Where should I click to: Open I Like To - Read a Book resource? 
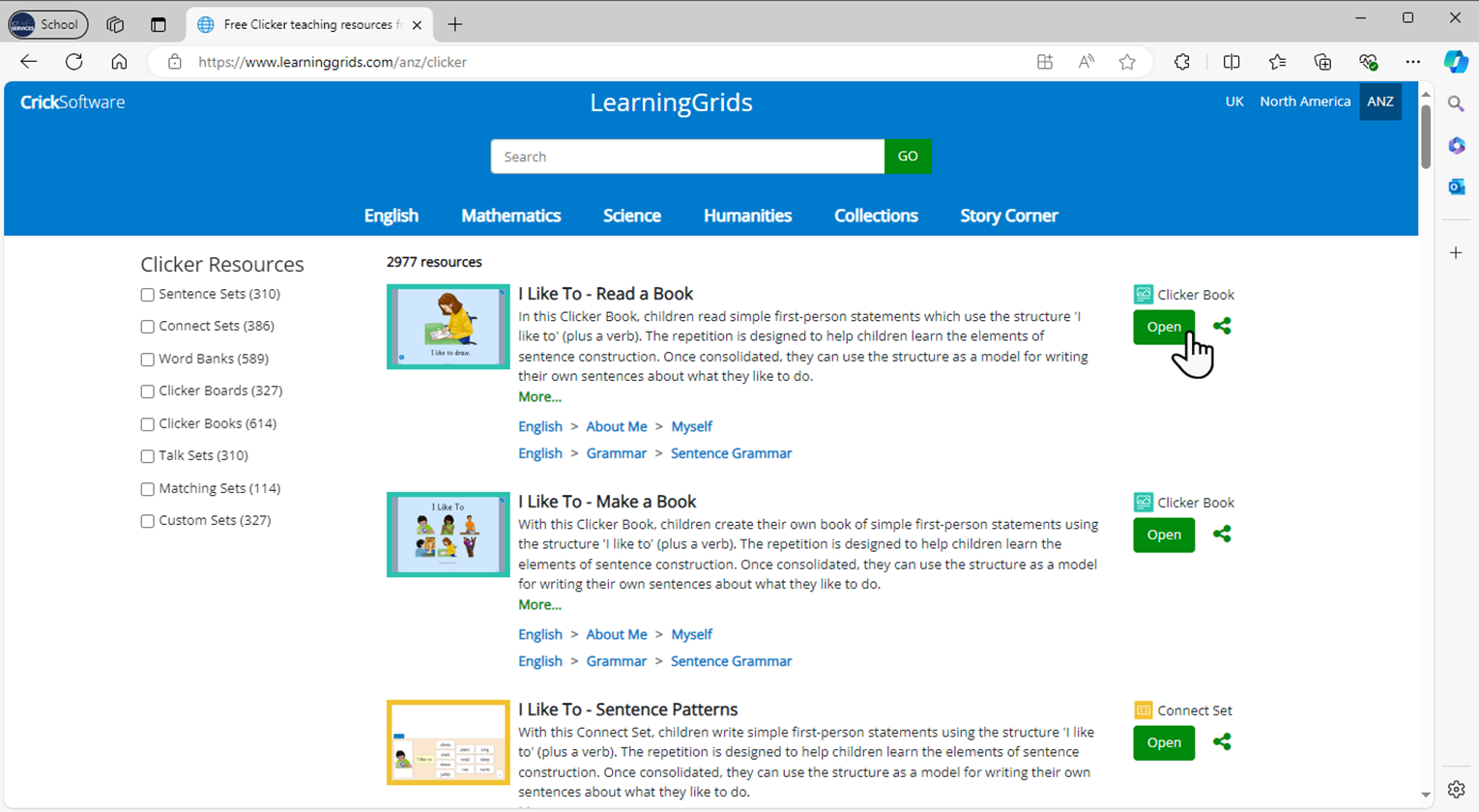click(1164, 327)
